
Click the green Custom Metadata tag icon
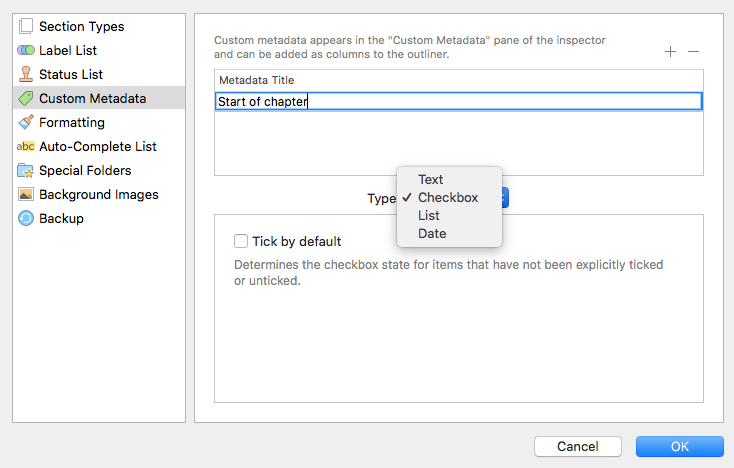(x=26, y=98)
